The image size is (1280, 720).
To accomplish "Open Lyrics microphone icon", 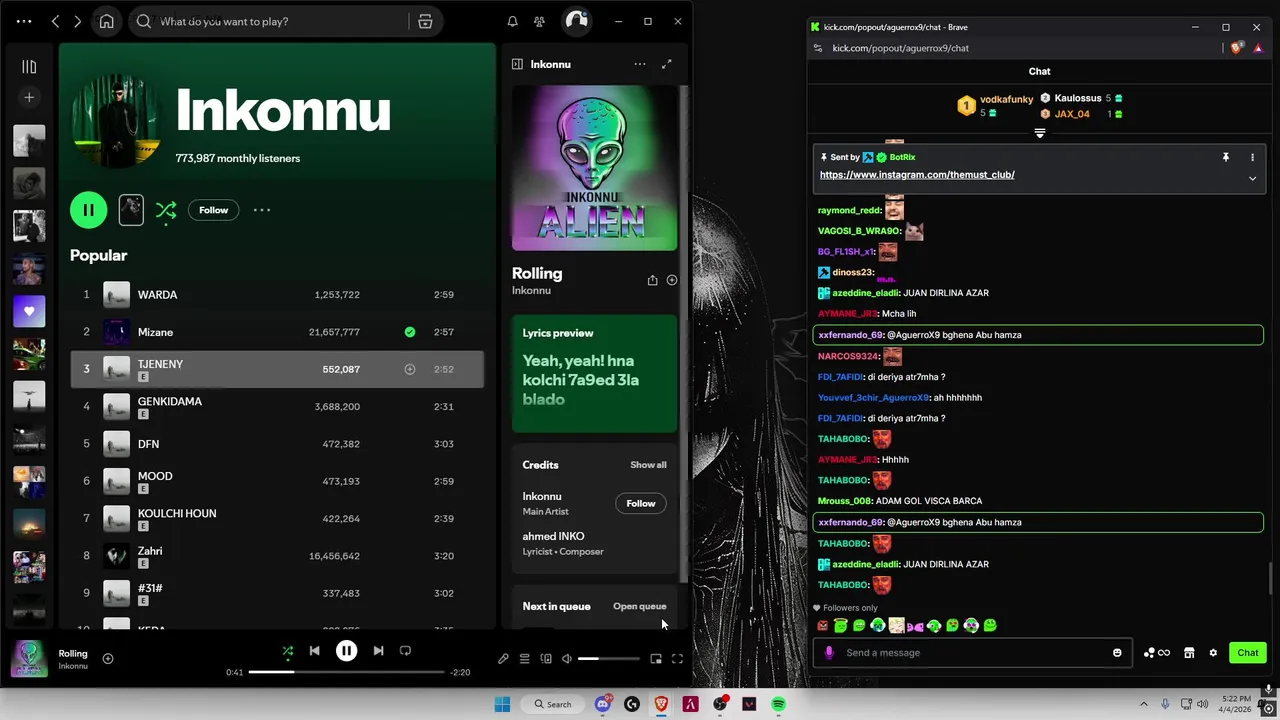I will [503, 659].
